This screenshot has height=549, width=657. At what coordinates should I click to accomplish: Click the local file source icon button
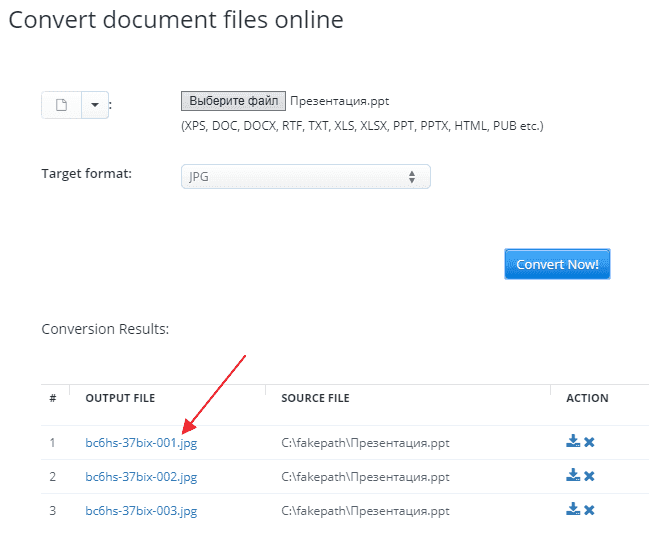(61, 105)
